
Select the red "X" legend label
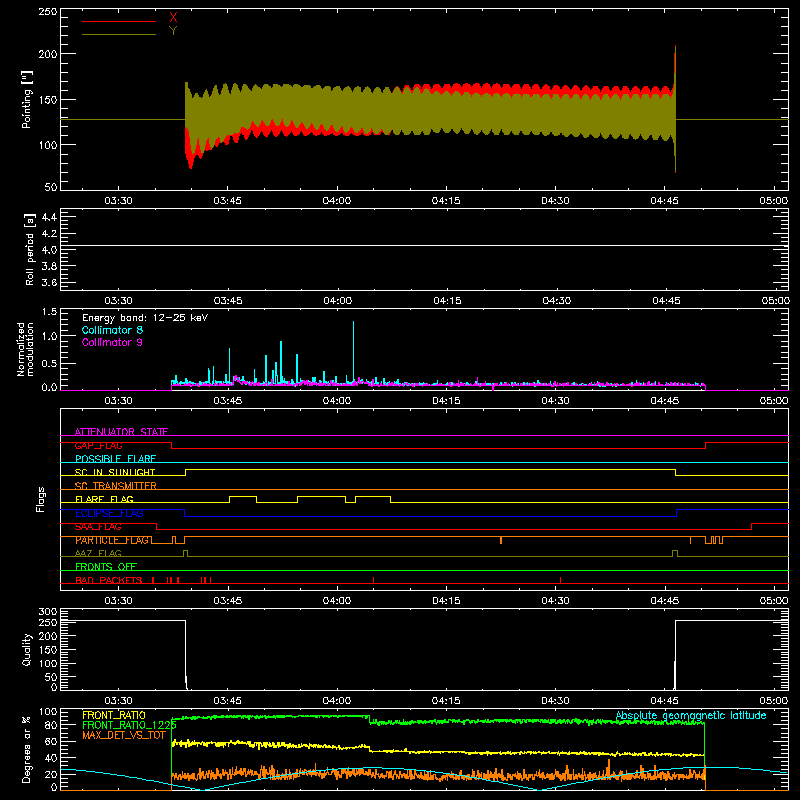173,18
